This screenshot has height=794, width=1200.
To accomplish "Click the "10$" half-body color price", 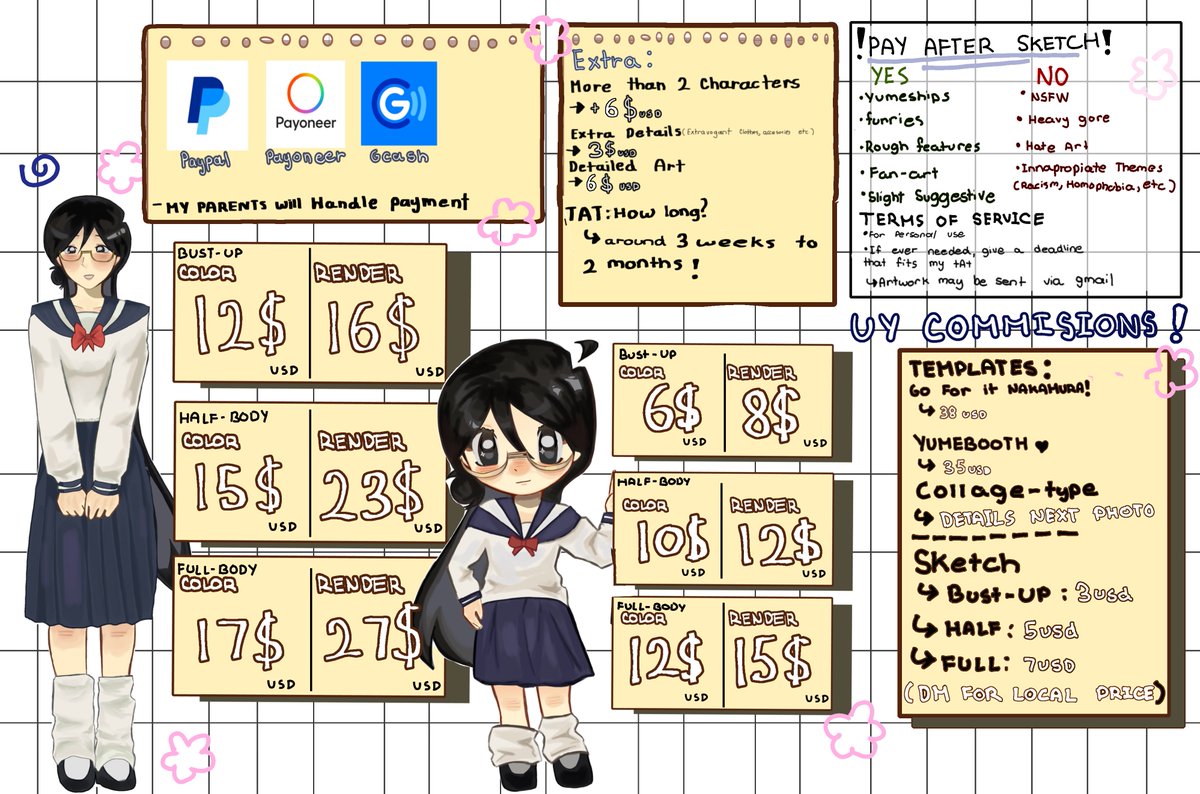I will [674, 541].
